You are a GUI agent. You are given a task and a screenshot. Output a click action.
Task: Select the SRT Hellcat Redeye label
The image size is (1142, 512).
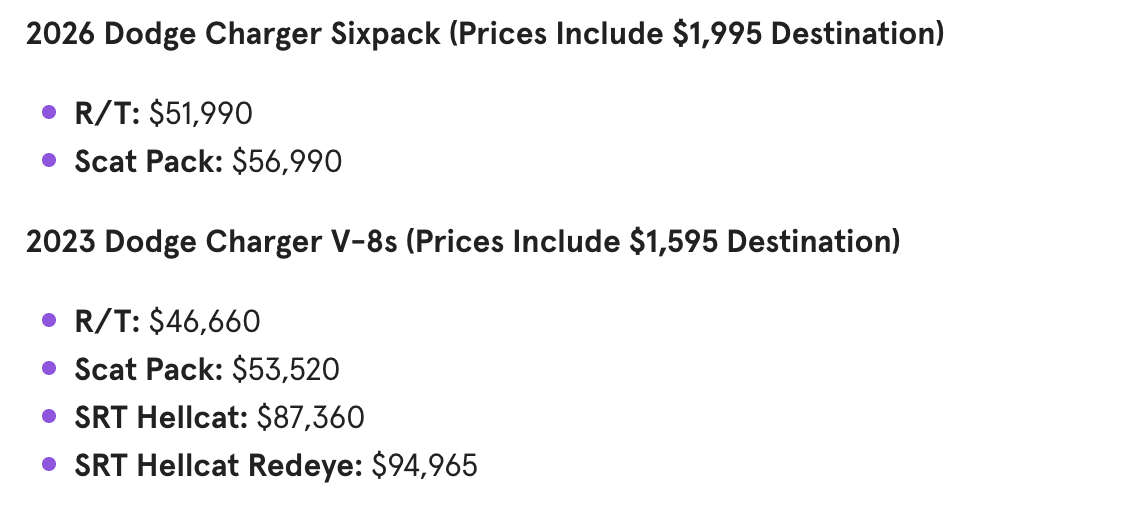[218, 465]
